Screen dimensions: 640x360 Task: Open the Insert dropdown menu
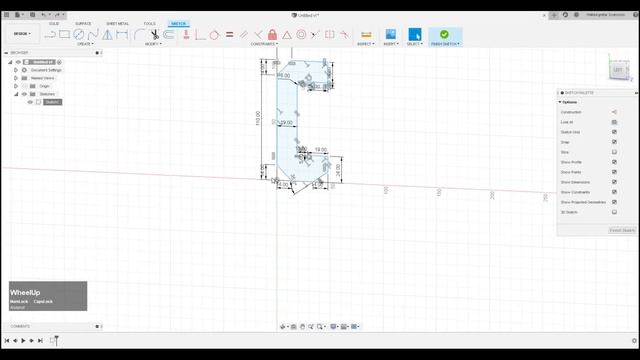(391, 44)
